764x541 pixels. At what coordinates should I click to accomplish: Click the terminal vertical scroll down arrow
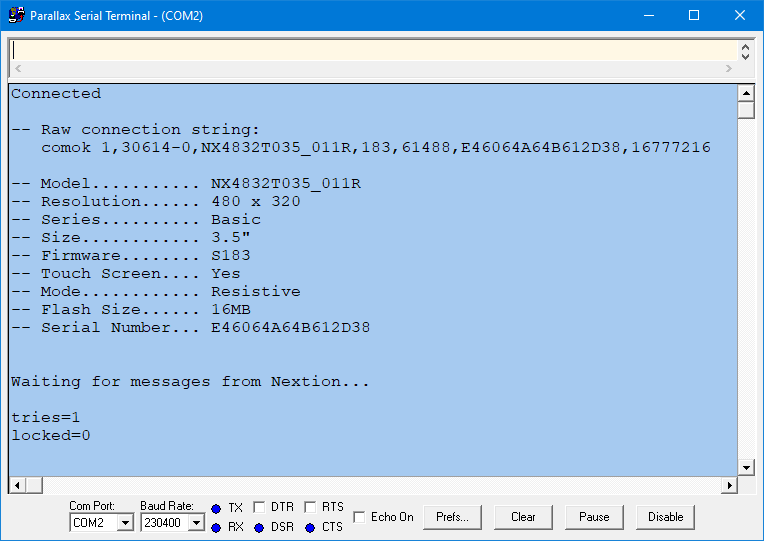[x=745, y=467]
